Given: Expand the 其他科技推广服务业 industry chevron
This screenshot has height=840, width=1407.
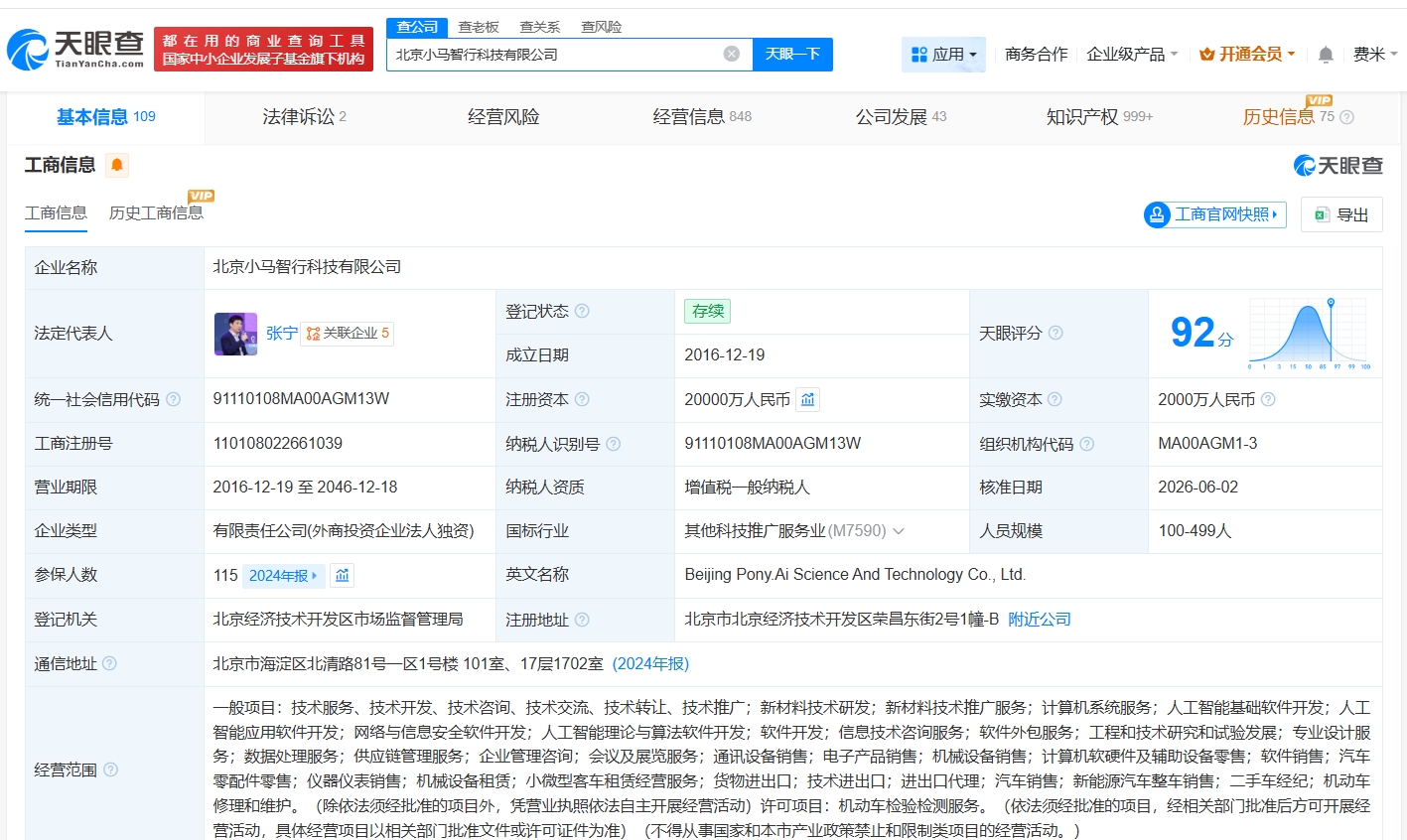Looking at the screenshot, I should pos(899,531).
